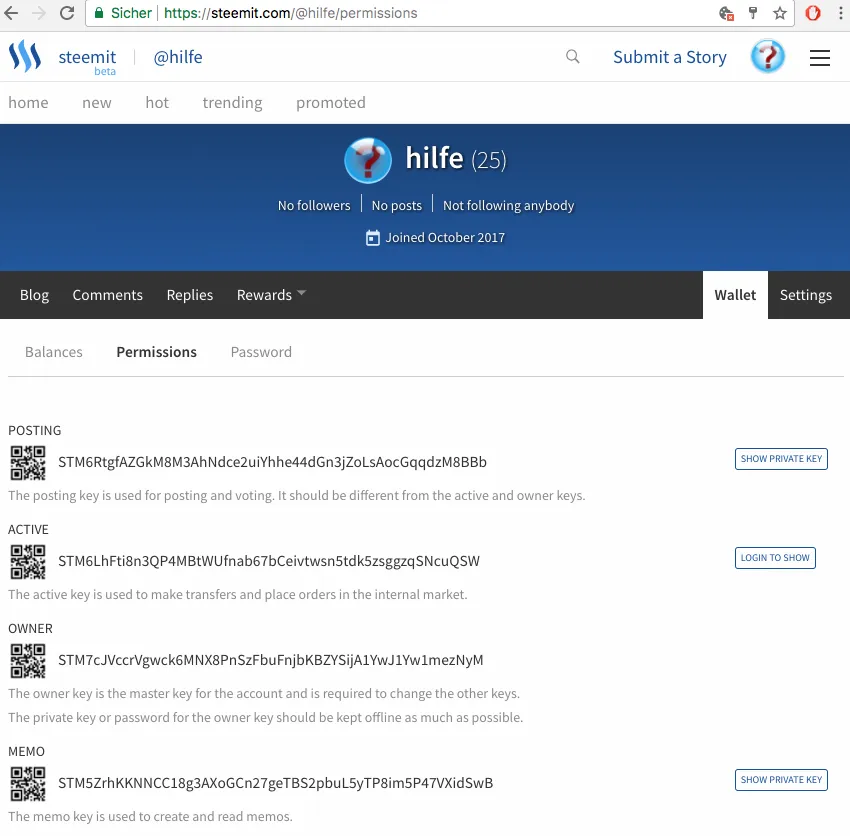Click the hilfe (25) profile name
Image resolution: width=850 pixels, height=836 pixels.
pyautogui.click(x=456, y=158)
